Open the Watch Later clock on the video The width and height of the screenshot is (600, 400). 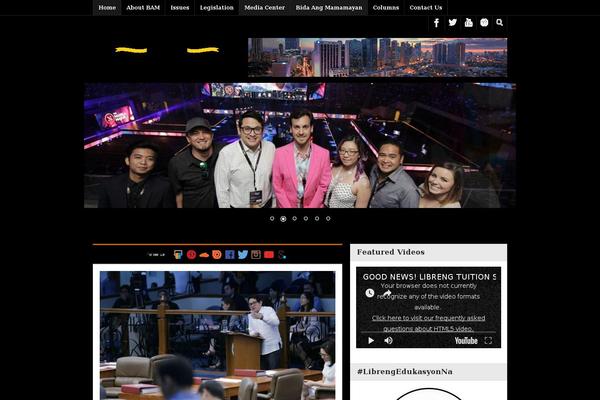tap(370, 293)
